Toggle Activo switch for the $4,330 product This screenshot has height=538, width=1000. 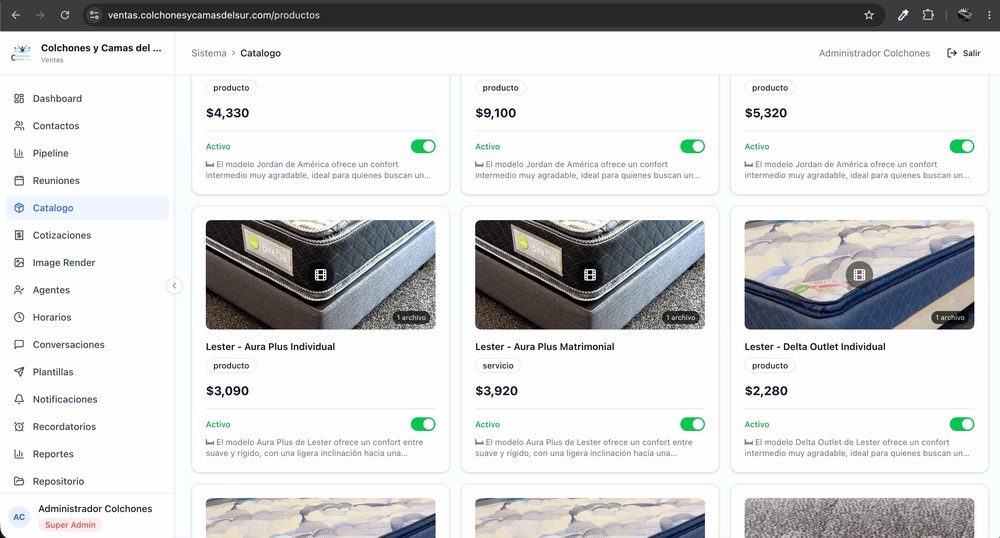tap(423, 147)
